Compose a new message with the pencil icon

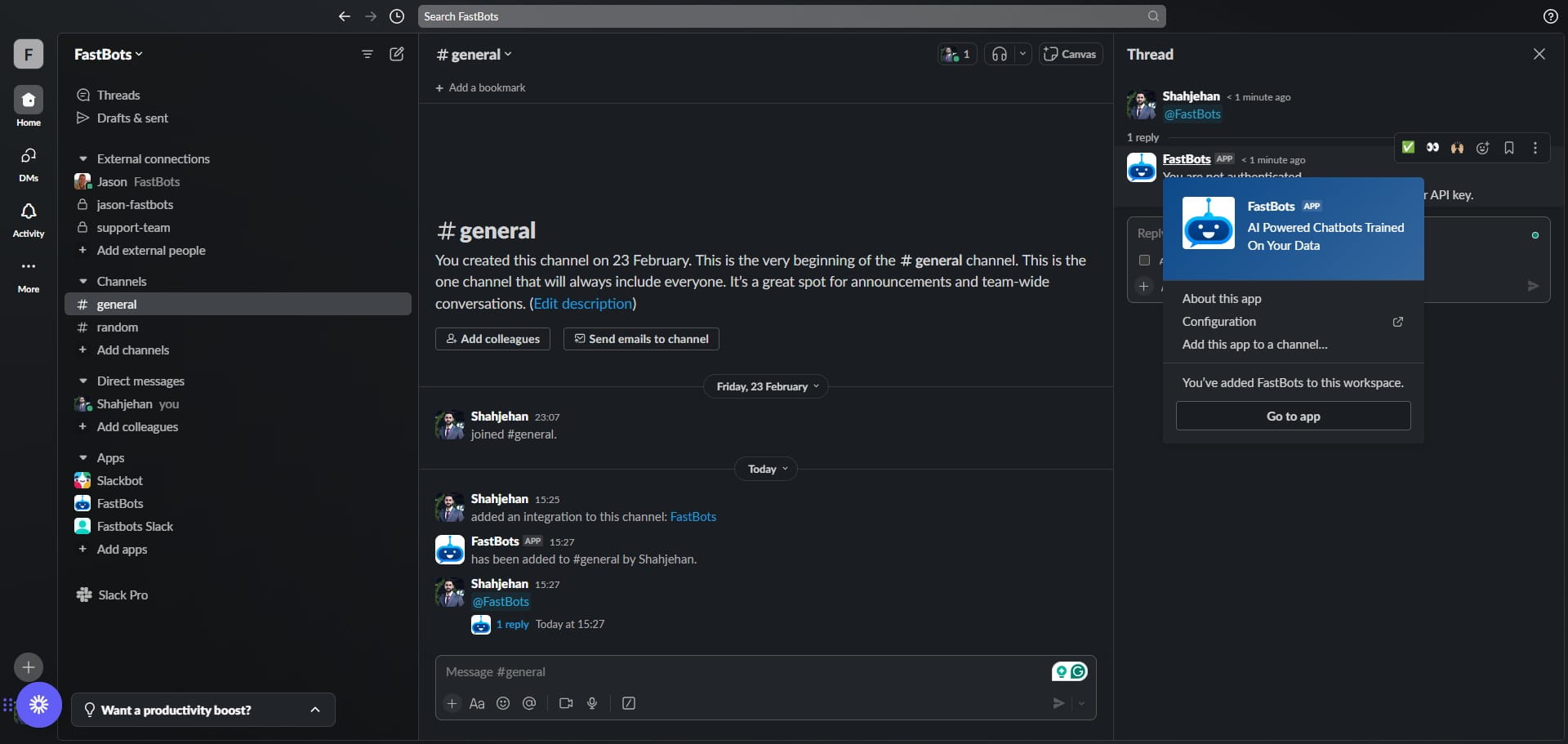point(397,54)
